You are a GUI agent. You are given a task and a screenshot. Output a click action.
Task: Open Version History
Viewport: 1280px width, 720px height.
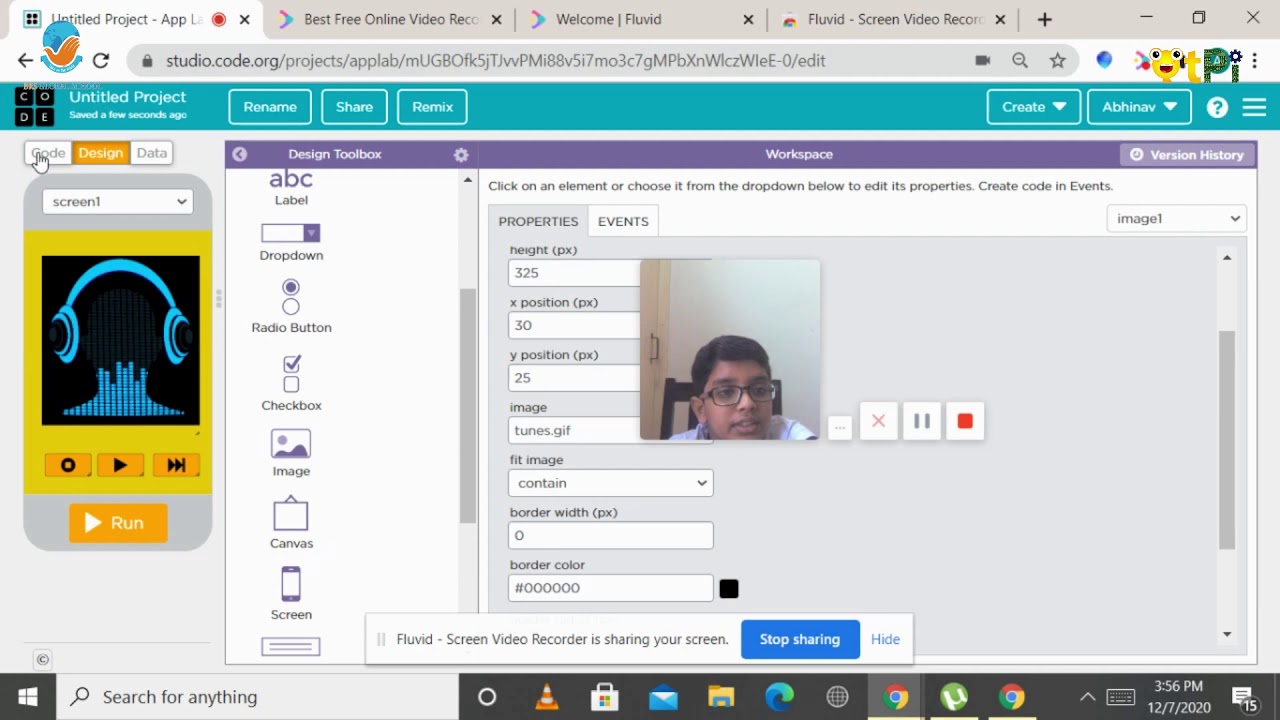[1186, 155]
